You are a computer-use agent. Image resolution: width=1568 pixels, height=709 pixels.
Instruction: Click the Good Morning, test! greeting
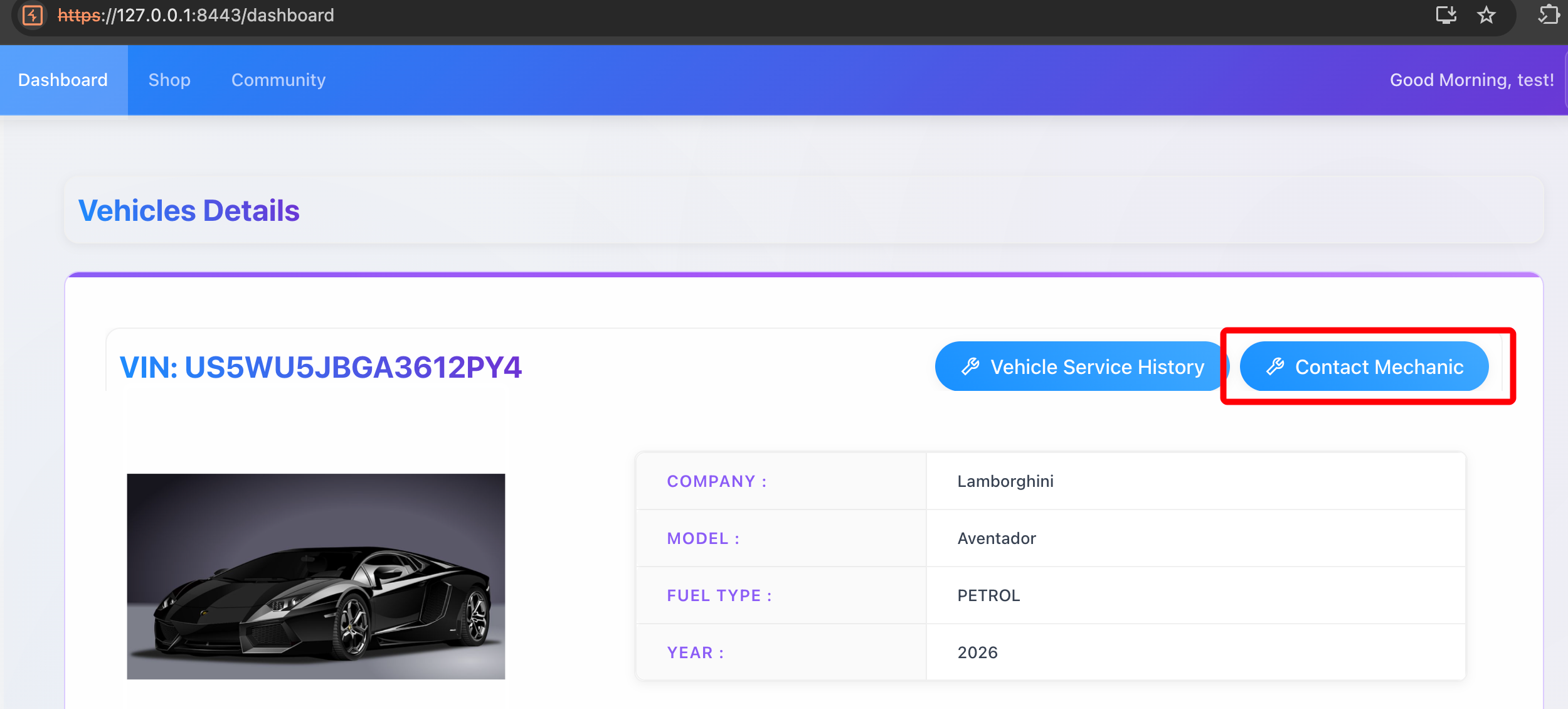pyautogui.click(x=1471, y=80)
